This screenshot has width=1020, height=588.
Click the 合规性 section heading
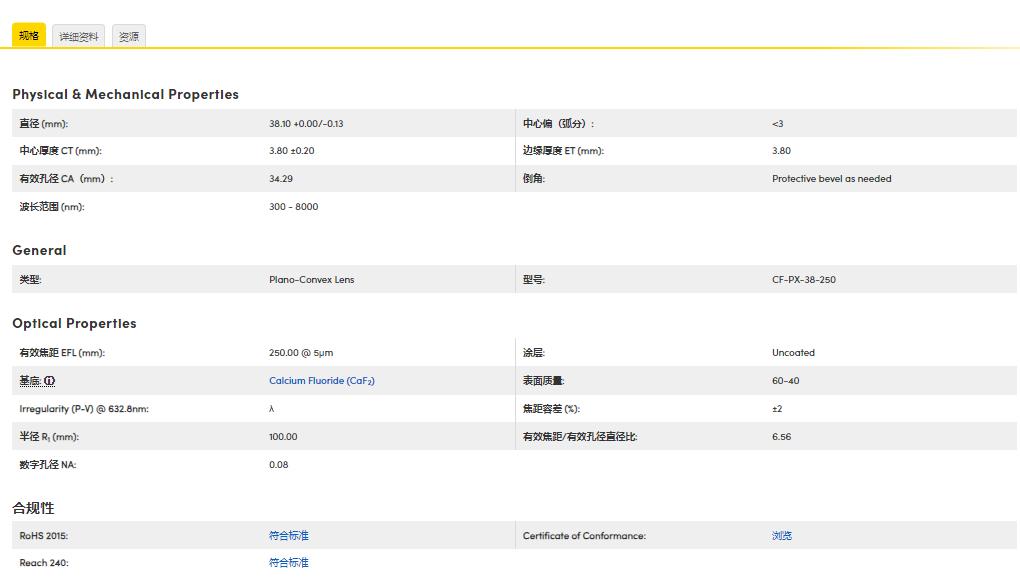33,508
